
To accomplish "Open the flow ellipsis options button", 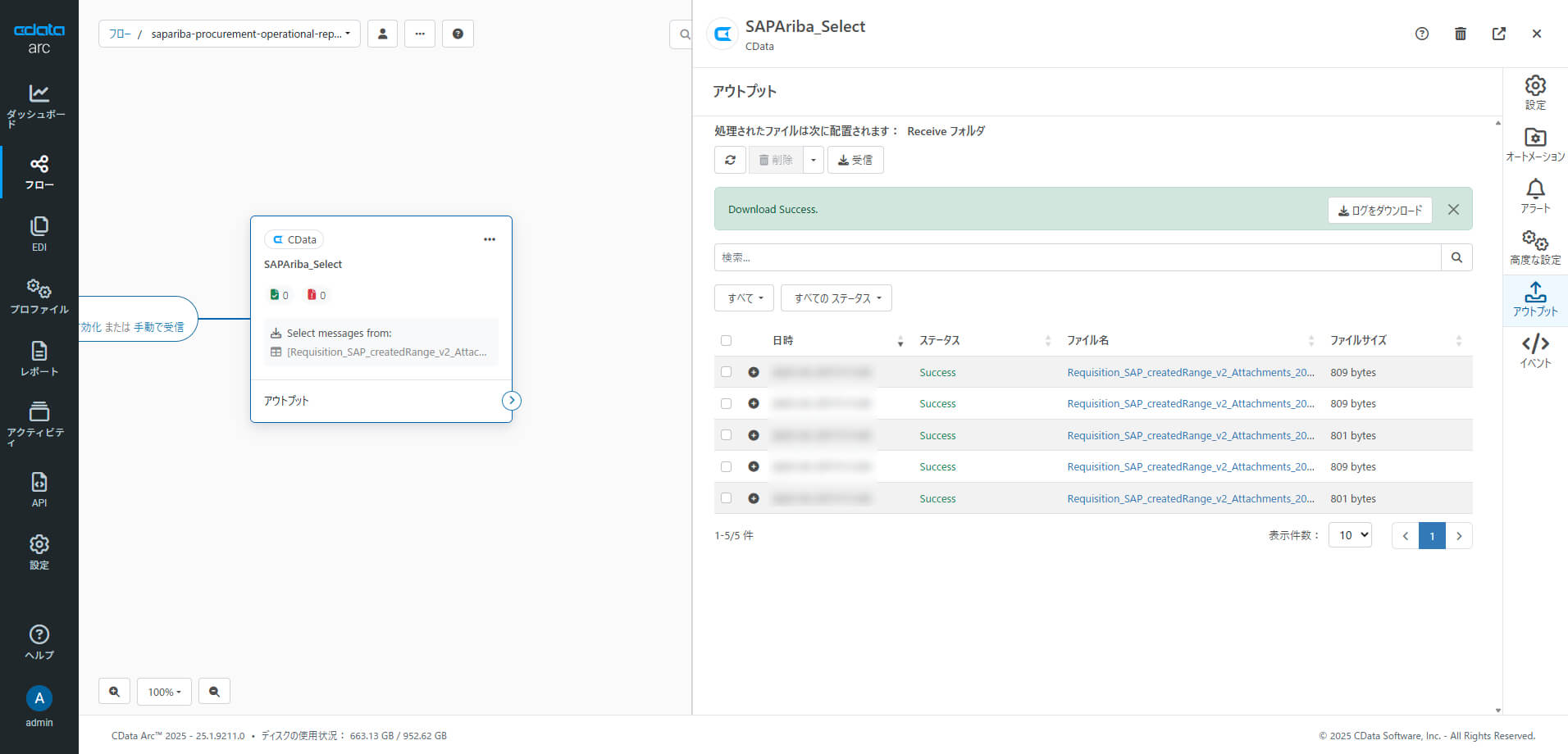I will pos(420,34).
